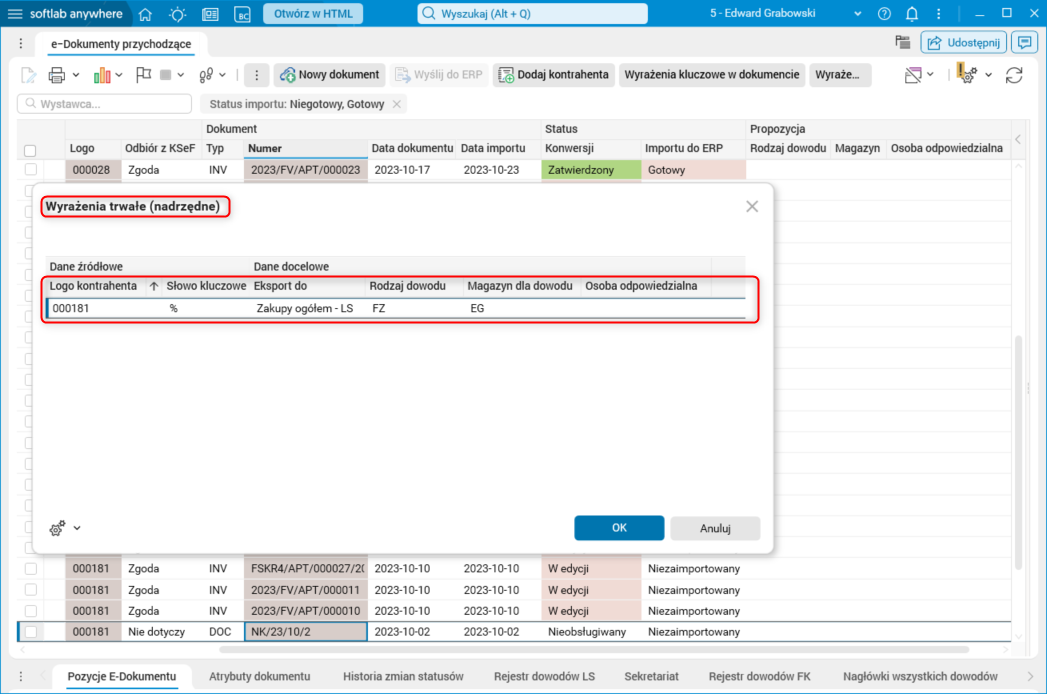Remove the Status importu filter chip
The image size is (1047, 694).
coord(397,104)
